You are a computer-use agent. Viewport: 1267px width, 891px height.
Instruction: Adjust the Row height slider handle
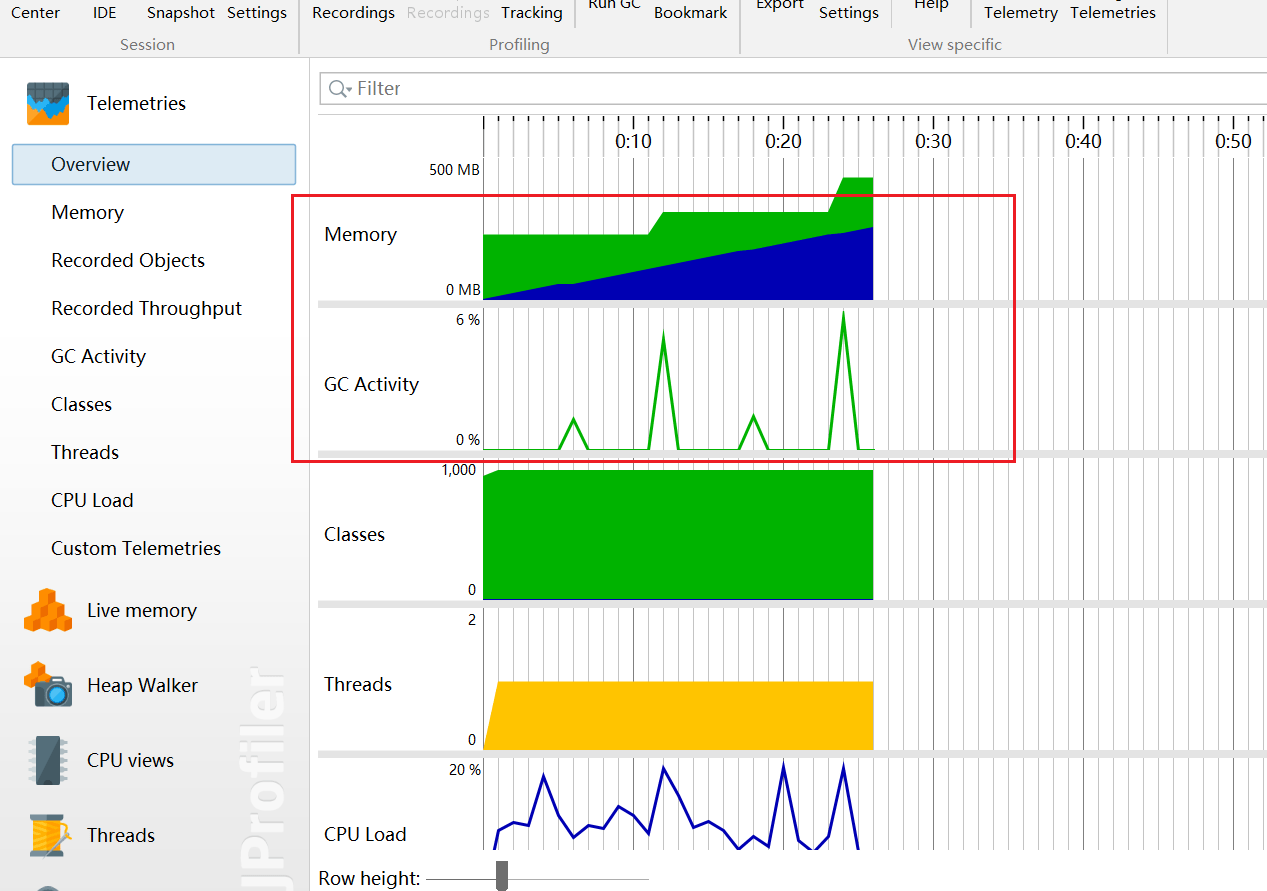point(502,875)
